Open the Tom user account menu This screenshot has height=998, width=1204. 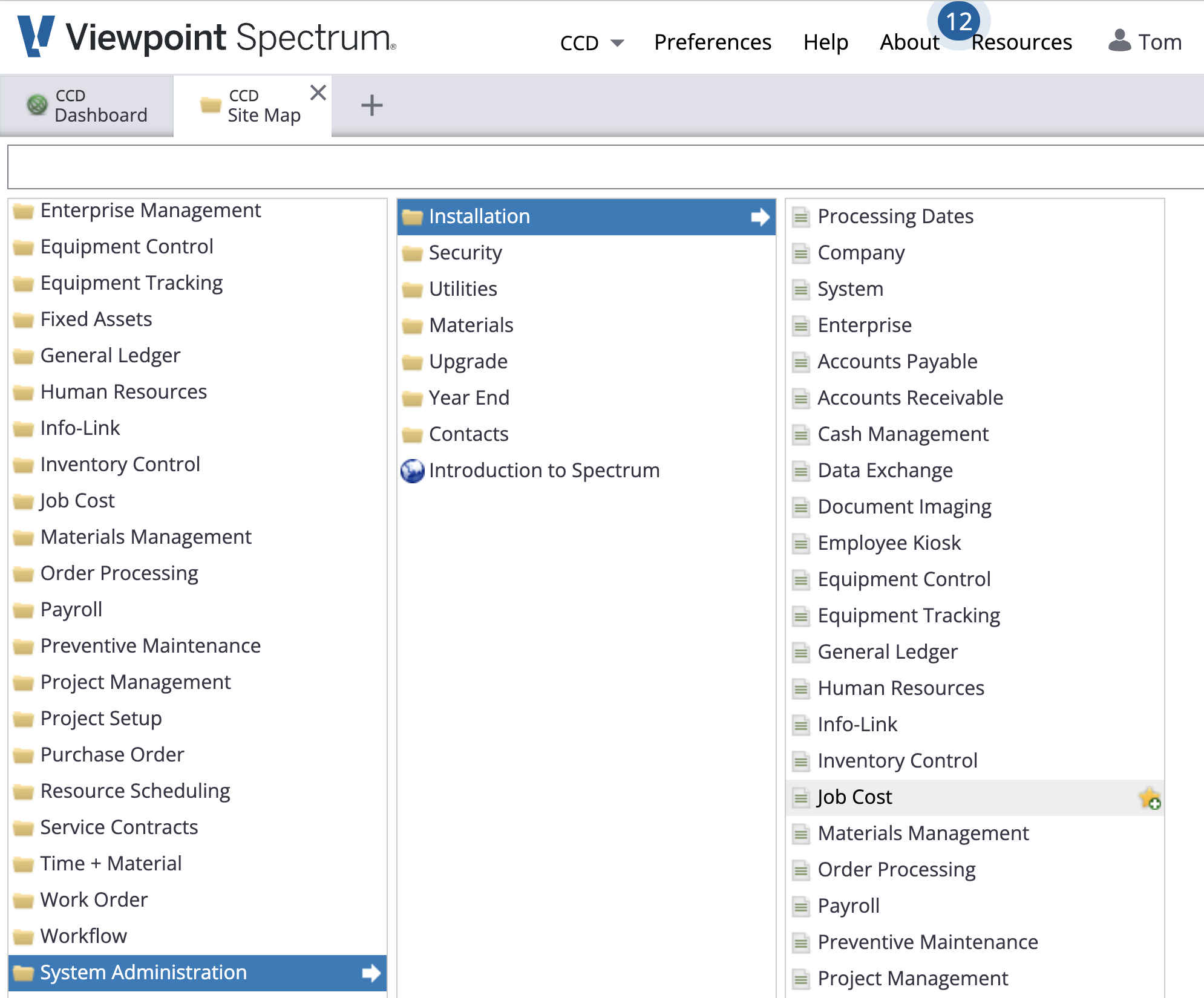(1145, 42)
